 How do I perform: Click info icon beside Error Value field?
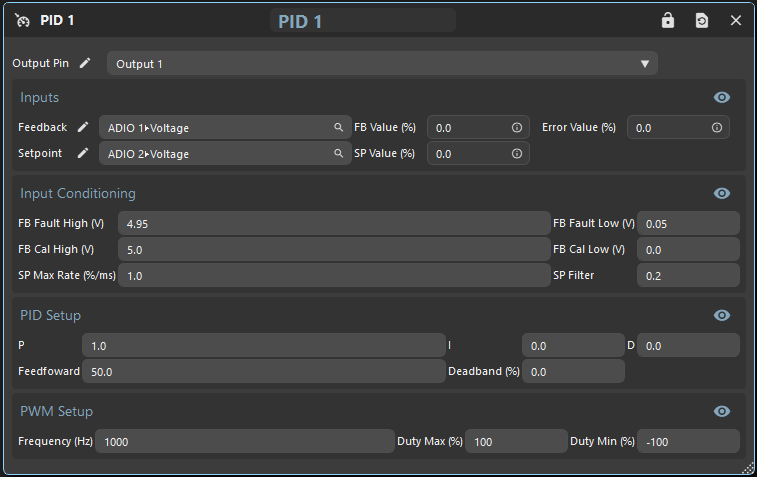tap(717, 128)
